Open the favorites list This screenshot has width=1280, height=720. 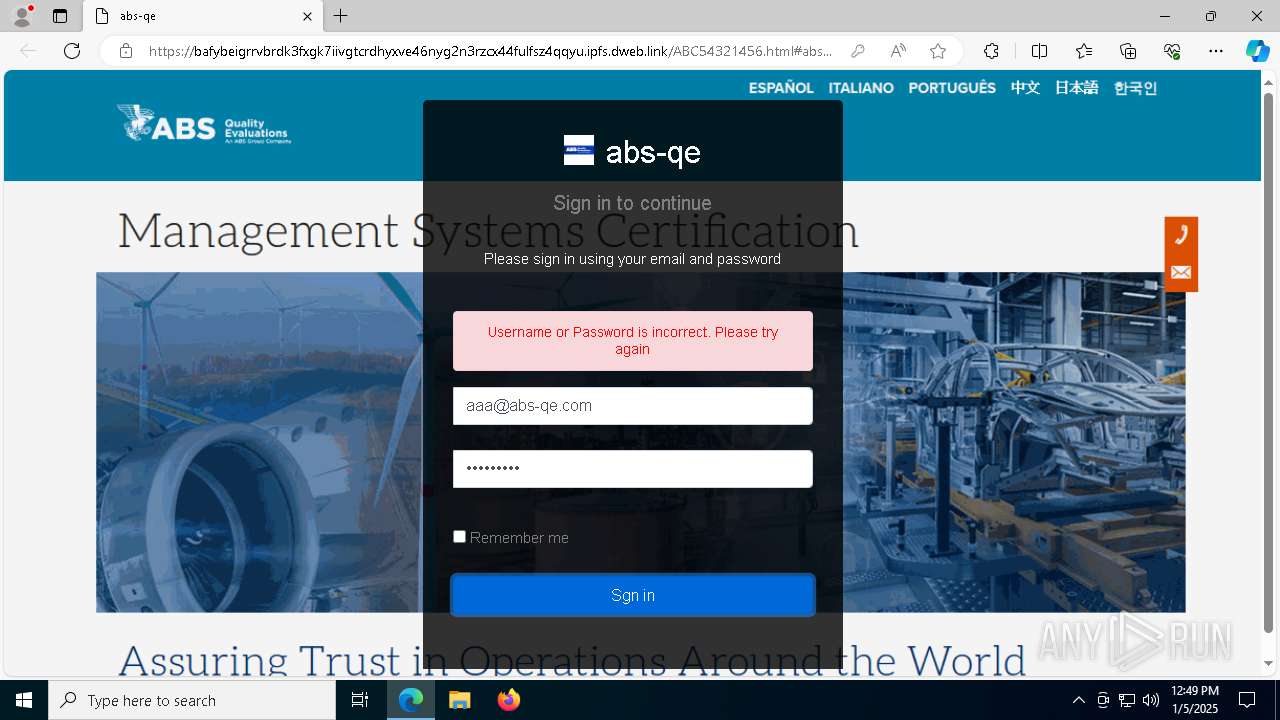pos(1084,51)
